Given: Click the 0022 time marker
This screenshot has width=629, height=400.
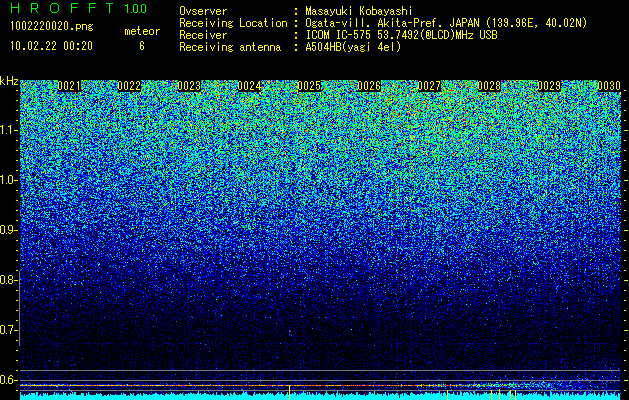Looking at the screenshot, I should 129,86.
